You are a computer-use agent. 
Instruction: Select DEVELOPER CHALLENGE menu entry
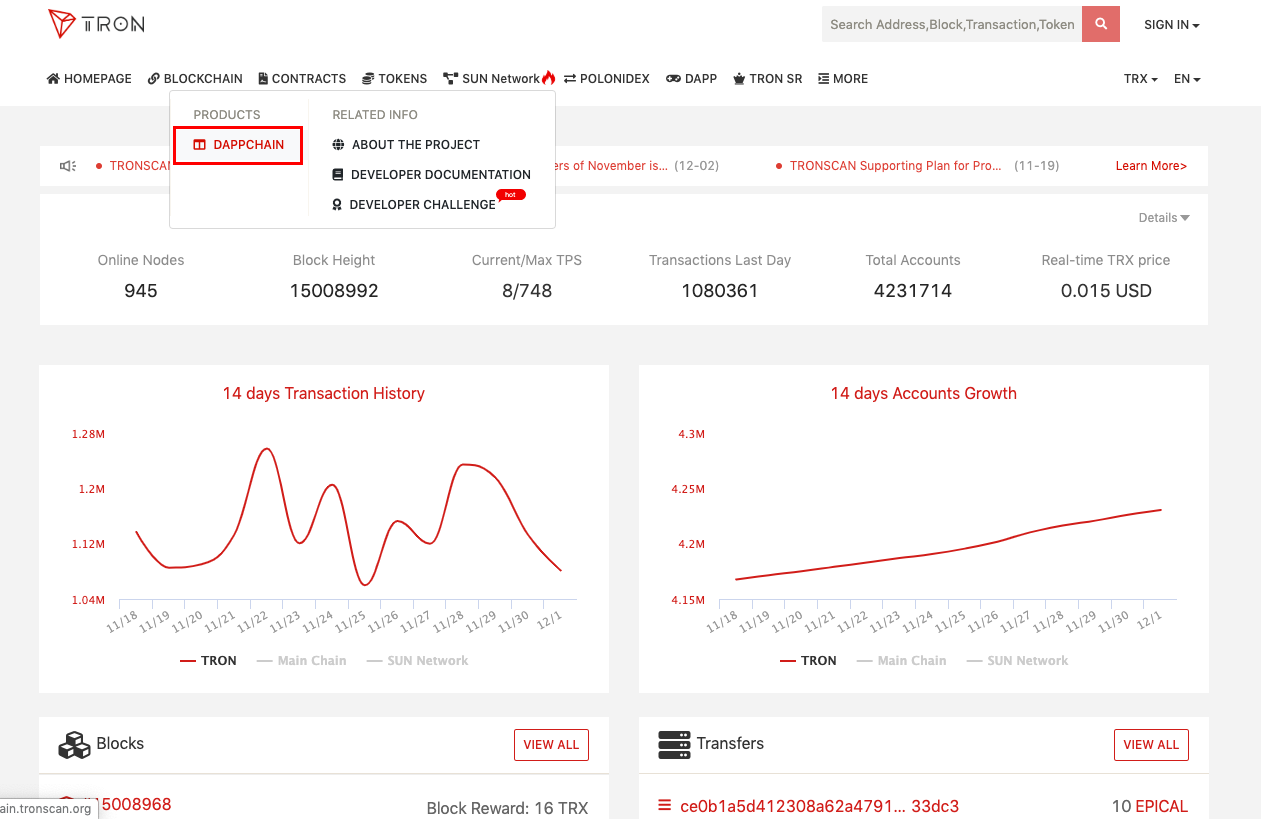click(414, 205)
